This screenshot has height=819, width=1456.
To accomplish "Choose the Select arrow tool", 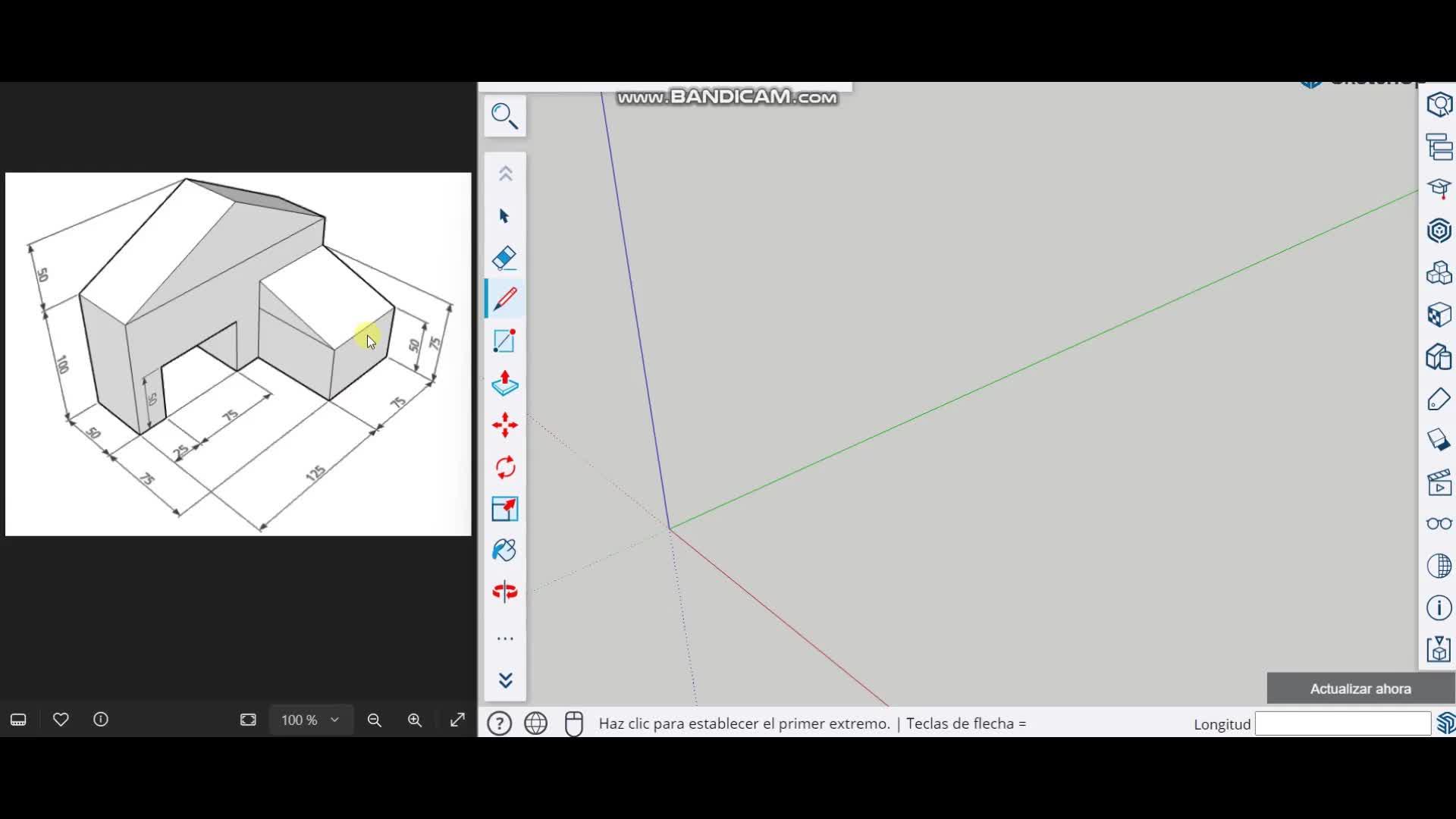I will click(504, 216).
